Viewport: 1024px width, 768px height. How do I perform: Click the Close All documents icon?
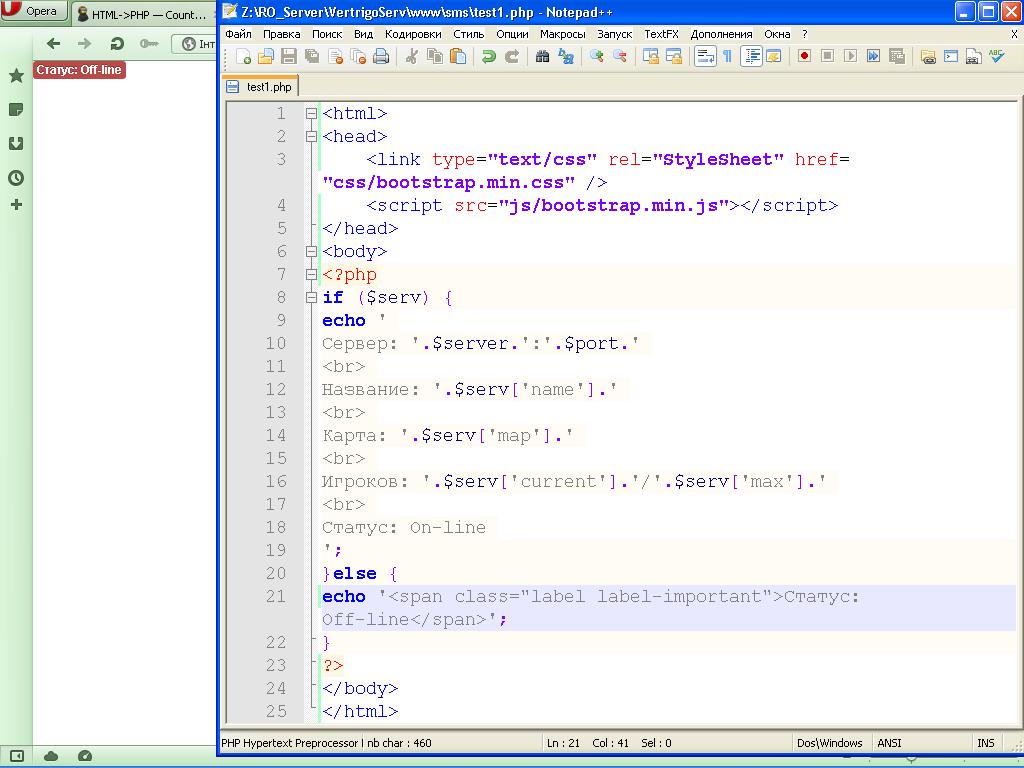pyautogui.click(x=359, y=57)
